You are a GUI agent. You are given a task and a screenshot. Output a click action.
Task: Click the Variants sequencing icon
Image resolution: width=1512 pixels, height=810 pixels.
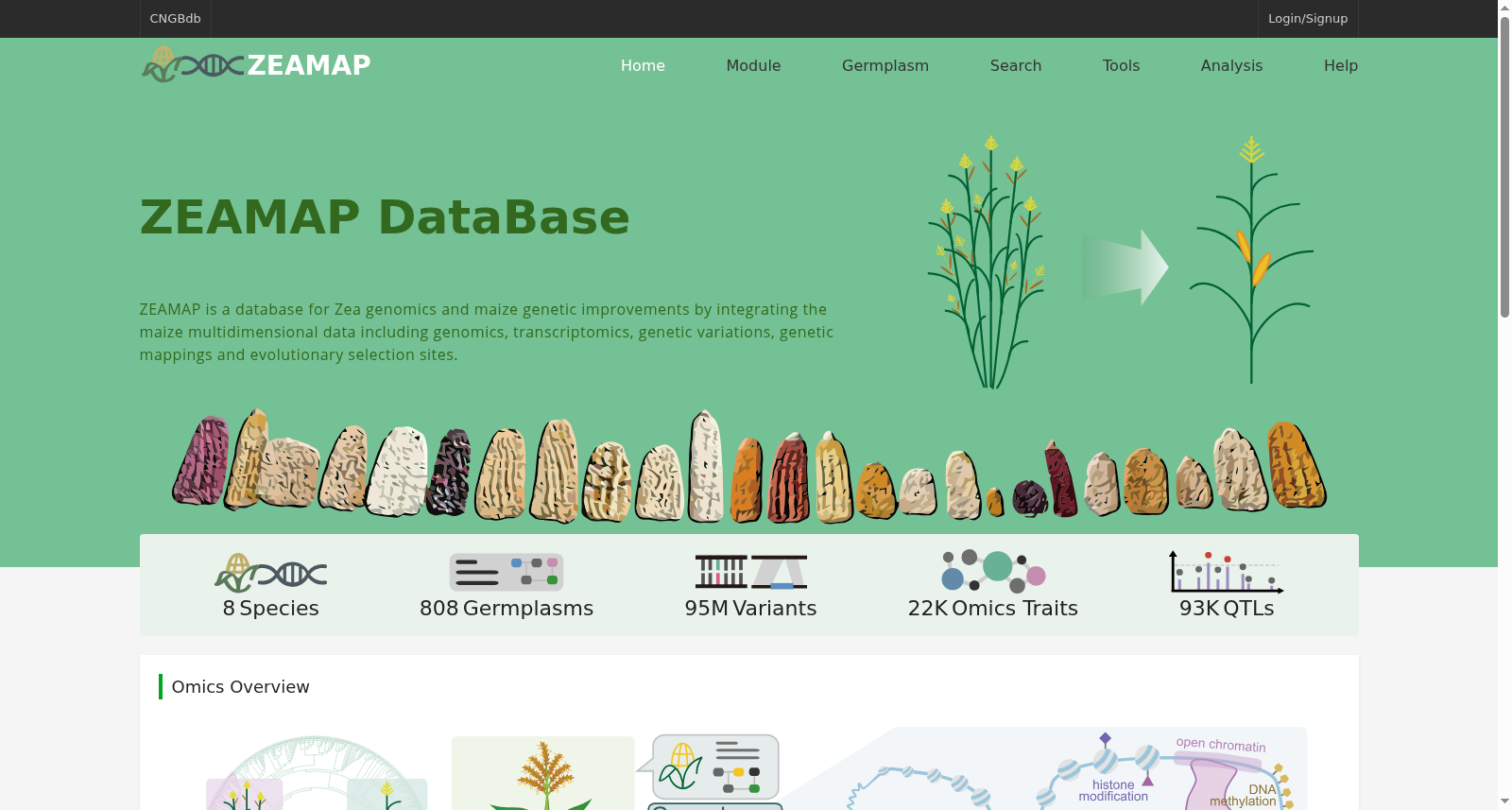(x=751, y=572)
